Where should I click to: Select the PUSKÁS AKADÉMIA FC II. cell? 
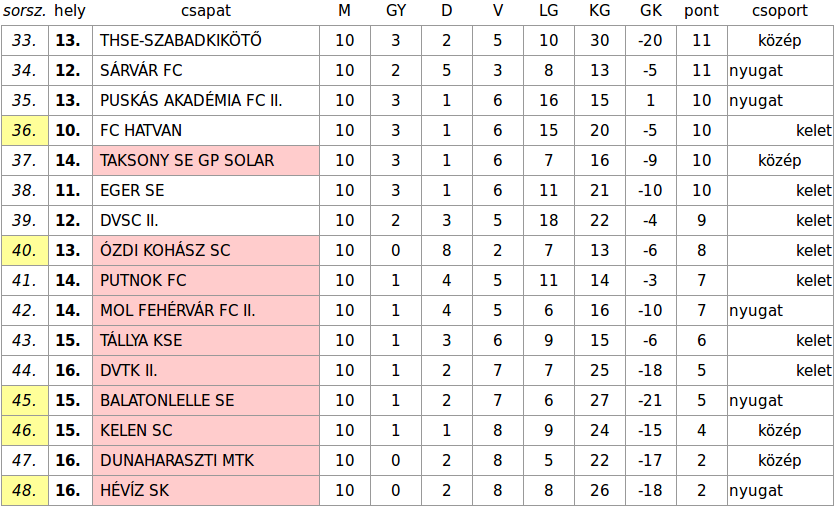coord(206,100)
